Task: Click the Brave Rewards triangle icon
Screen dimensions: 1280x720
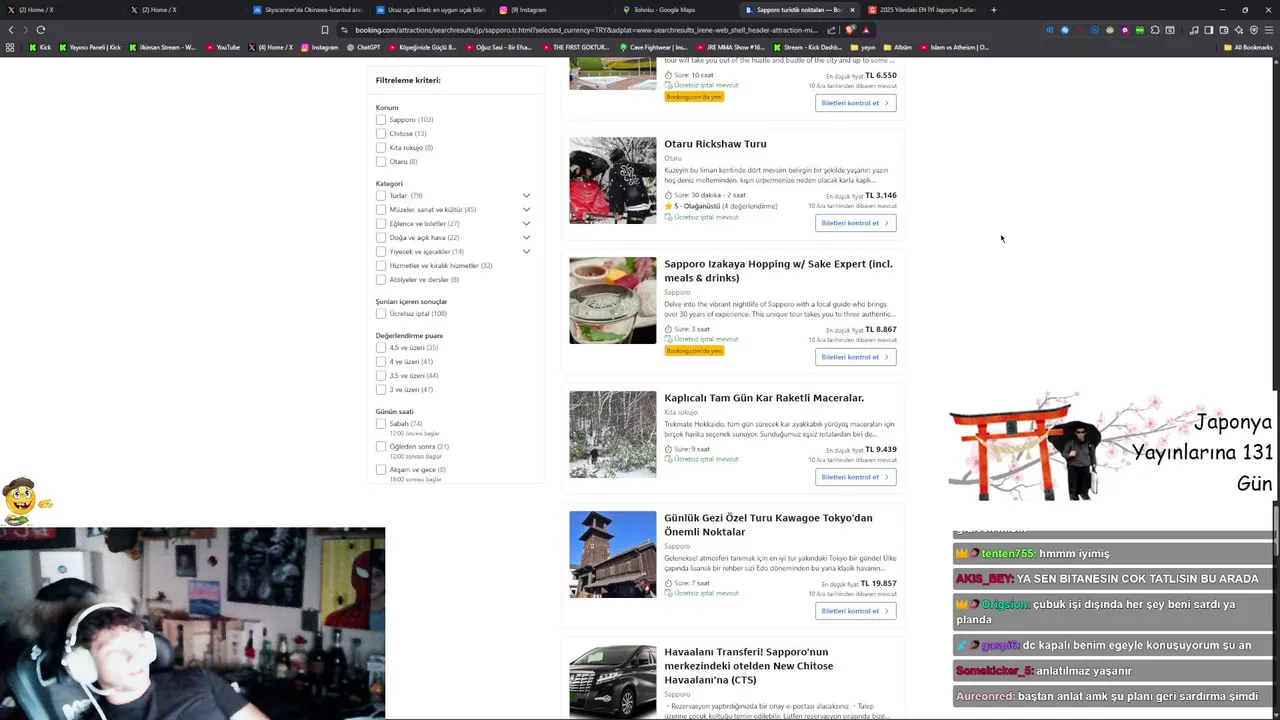Action: pos(866,30)
